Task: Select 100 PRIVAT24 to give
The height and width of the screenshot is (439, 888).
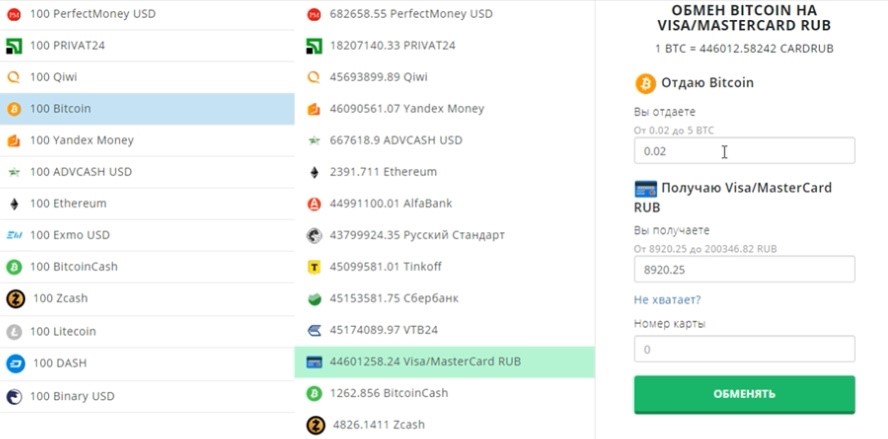Action: click(147, 46)
